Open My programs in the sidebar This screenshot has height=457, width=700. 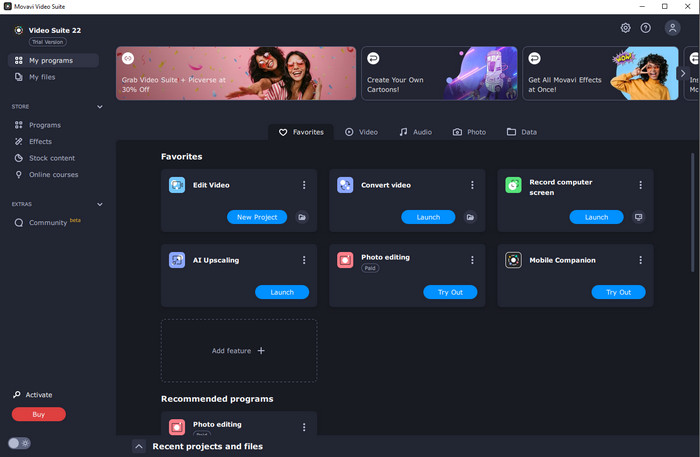point(53,60)
